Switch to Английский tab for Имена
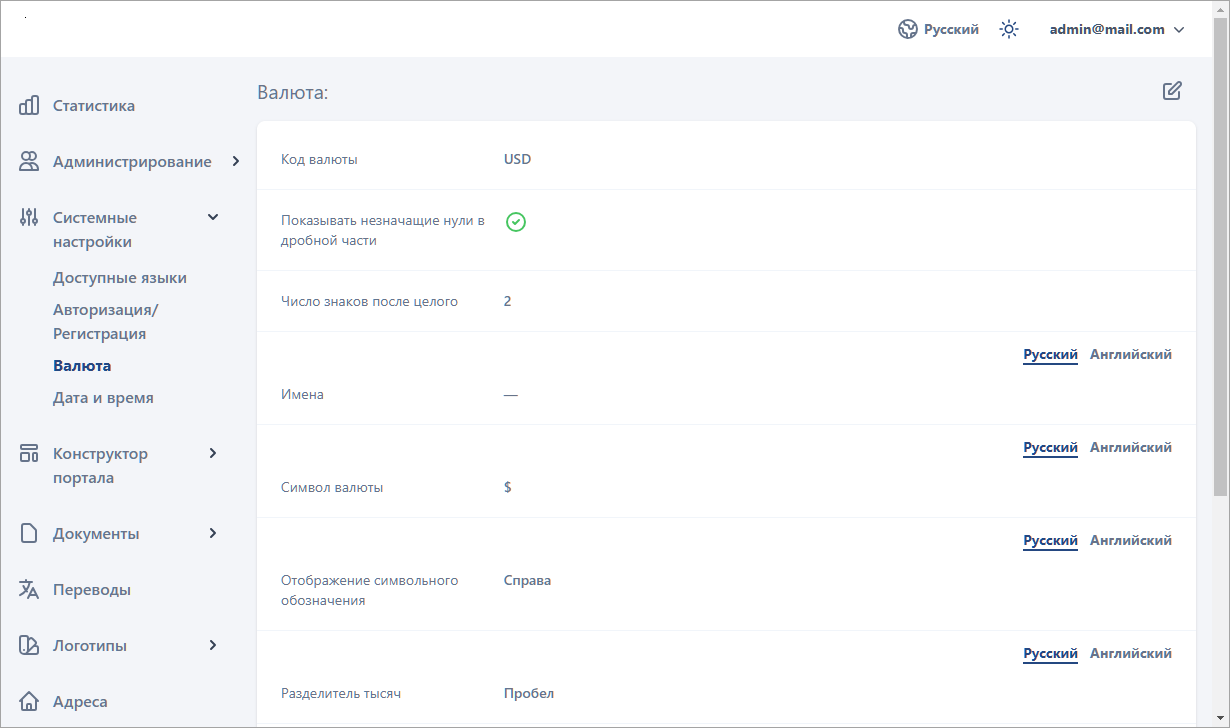Screen dimensions: 1230x728 coord(1130,354)
